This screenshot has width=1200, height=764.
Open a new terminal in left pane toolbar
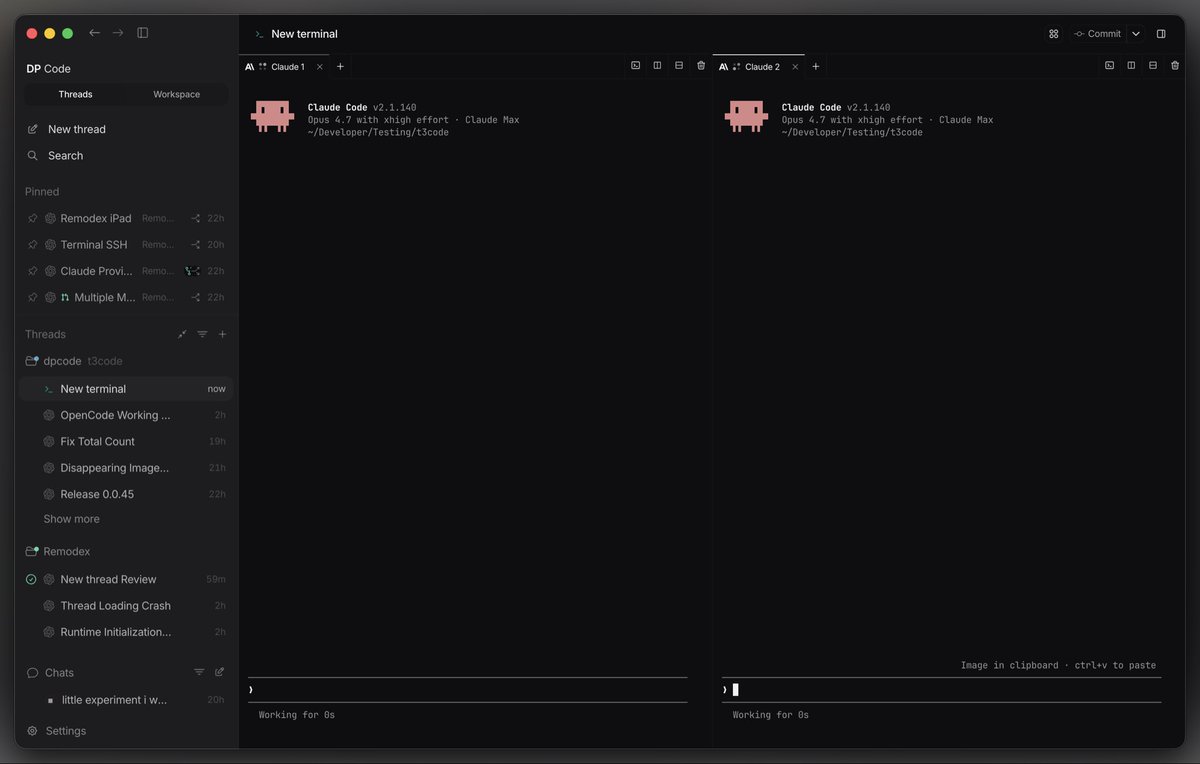coord(635,66)
